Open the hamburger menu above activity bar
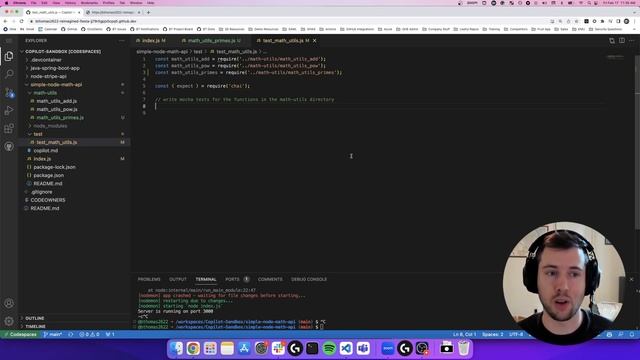640x360 pixels. pos(9,41)
